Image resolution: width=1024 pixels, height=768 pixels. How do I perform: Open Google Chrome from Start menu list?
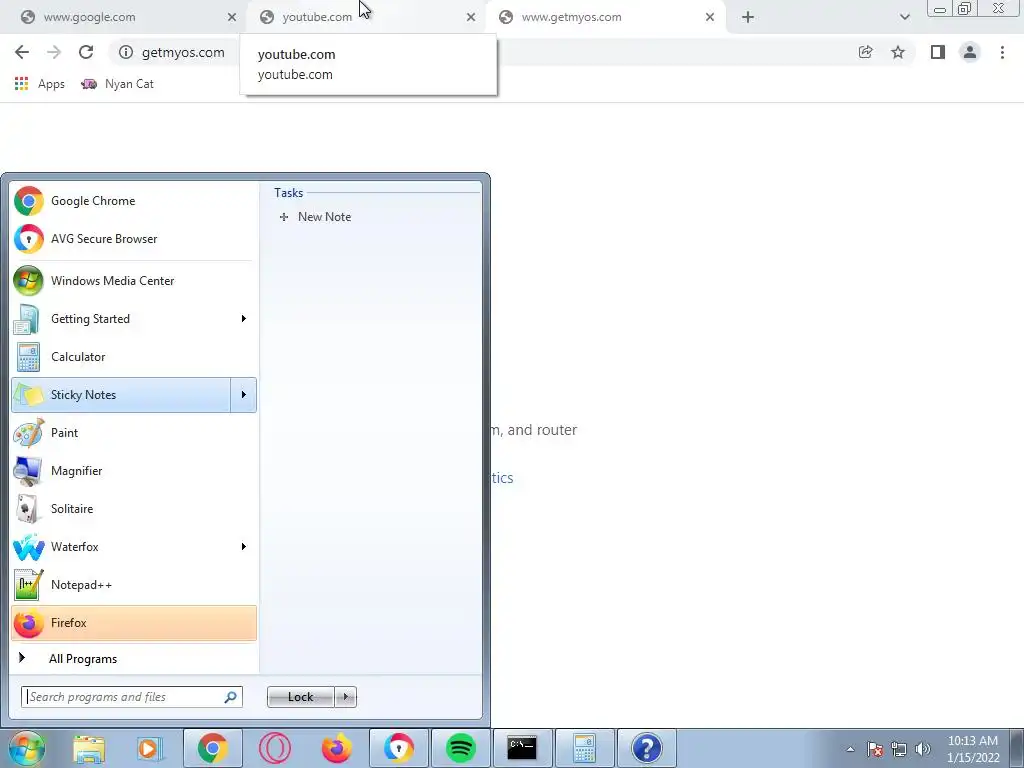pos(134,201)
